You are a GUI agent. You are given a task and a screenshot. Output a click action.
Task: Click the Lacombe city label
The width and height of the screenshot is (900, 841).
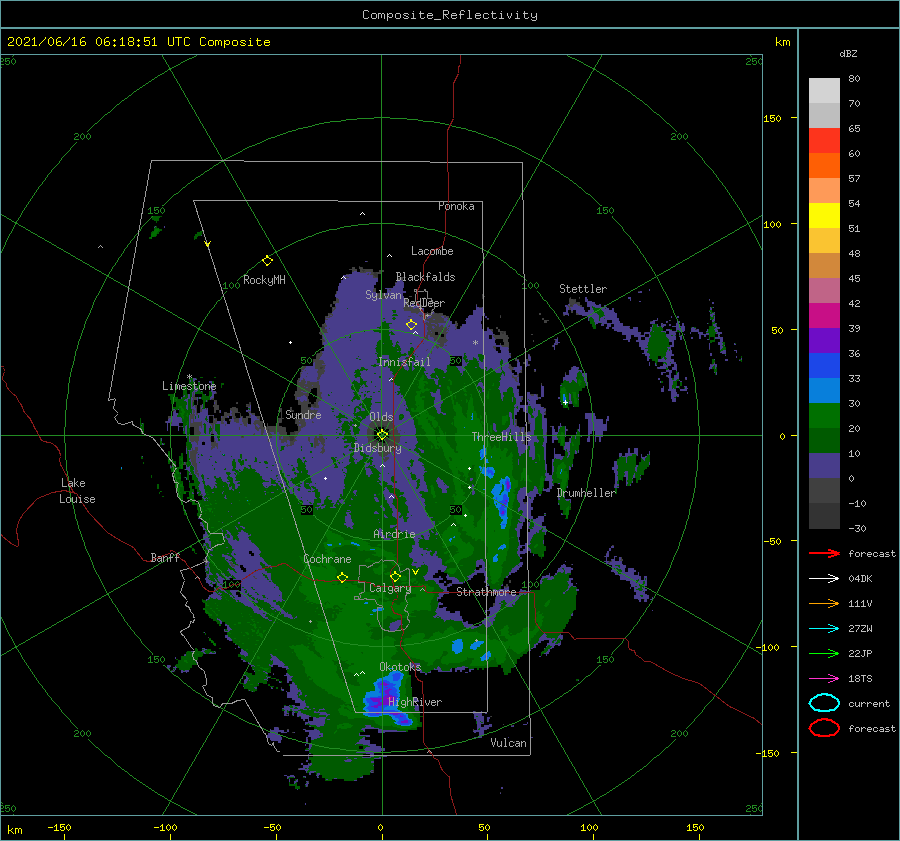tap(432, 251)
